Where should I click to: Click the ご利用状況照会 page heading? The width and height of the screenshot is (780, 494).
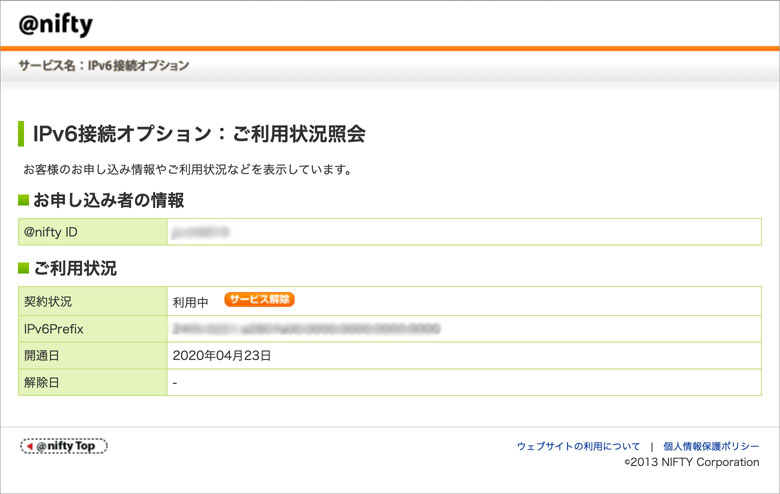tap(199, 133)
